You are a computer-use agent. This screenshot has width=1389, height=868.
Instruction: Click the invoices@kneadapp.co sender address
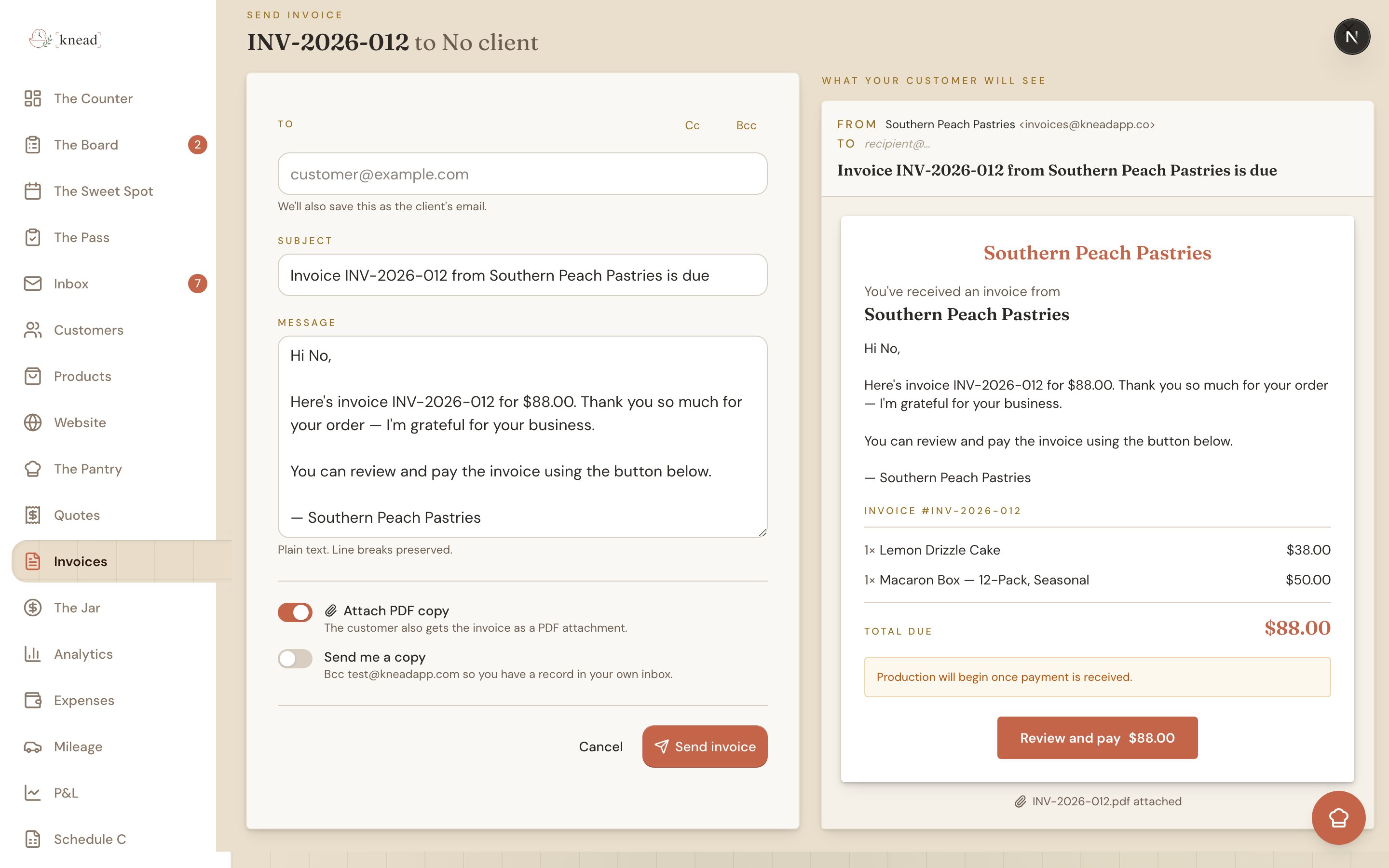tap(1087, 124)
